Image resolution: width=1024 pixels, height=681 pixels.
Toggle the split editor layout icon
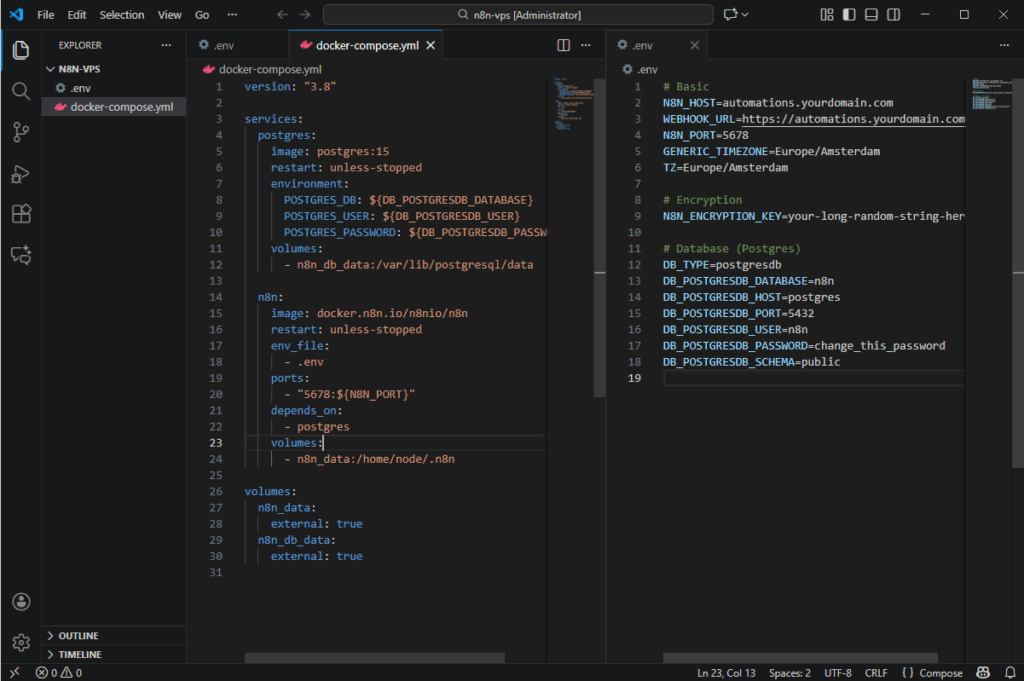[x=563, y=44]
